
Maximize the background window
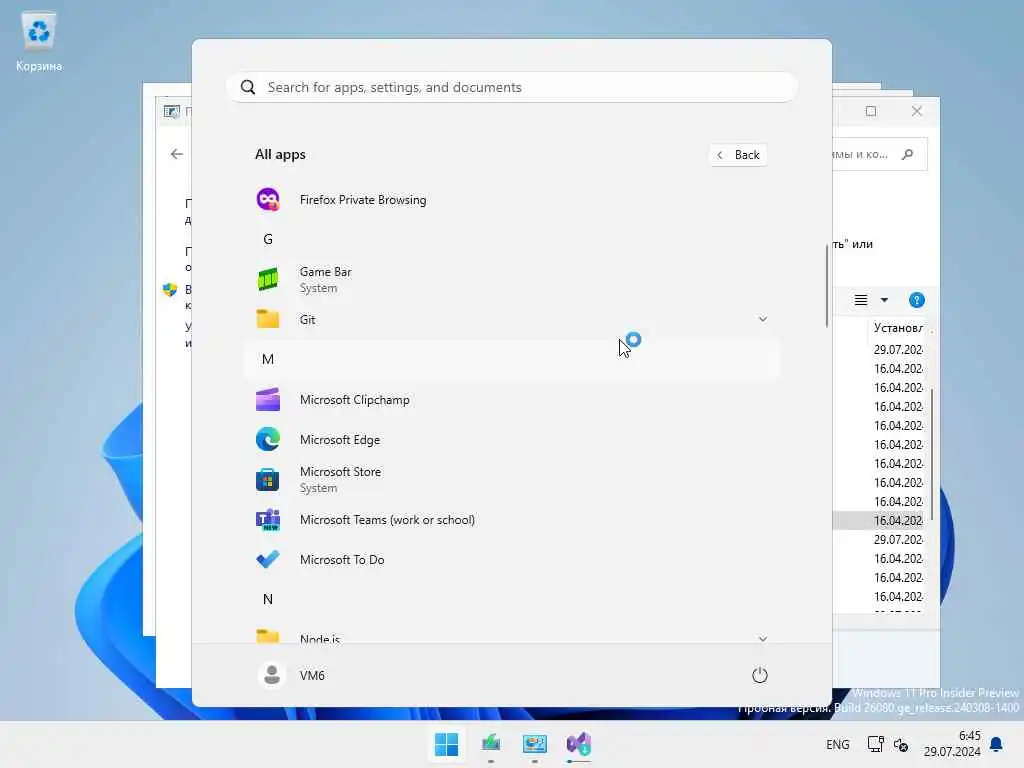(871, 111)
